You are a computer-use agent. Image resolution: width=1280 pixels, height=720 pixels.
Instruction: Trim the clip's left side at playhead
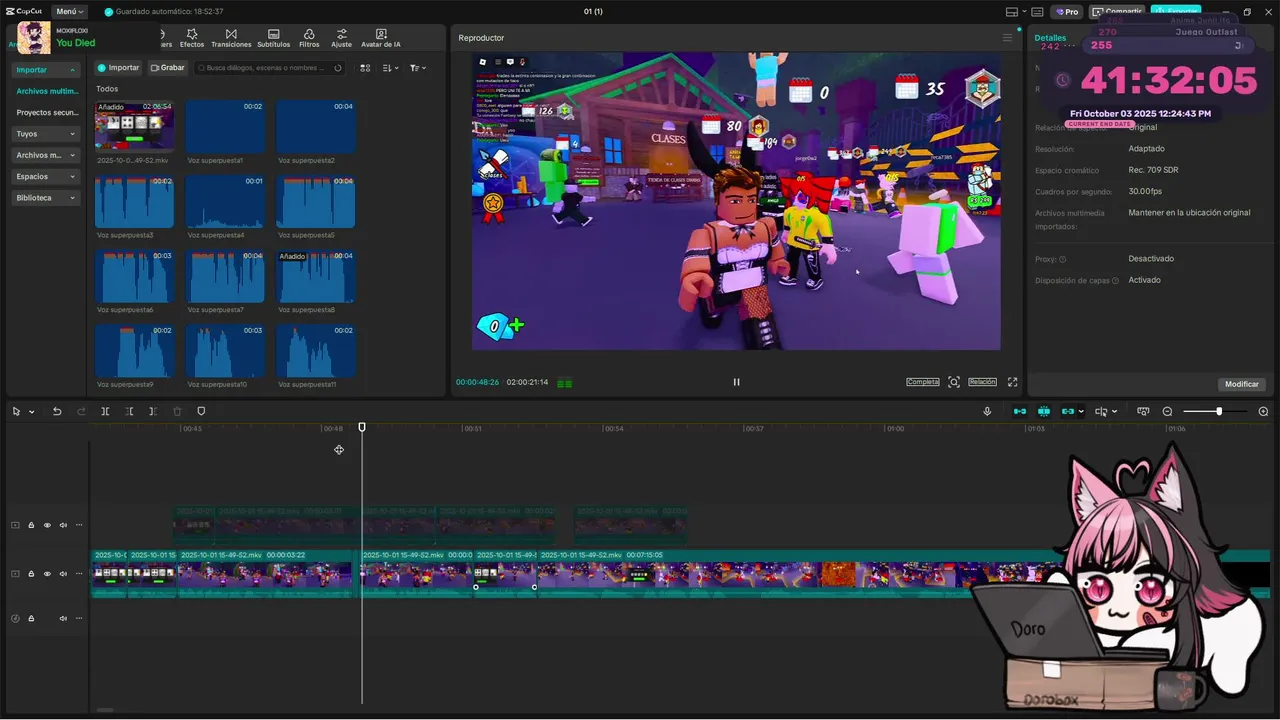(129, 411)
